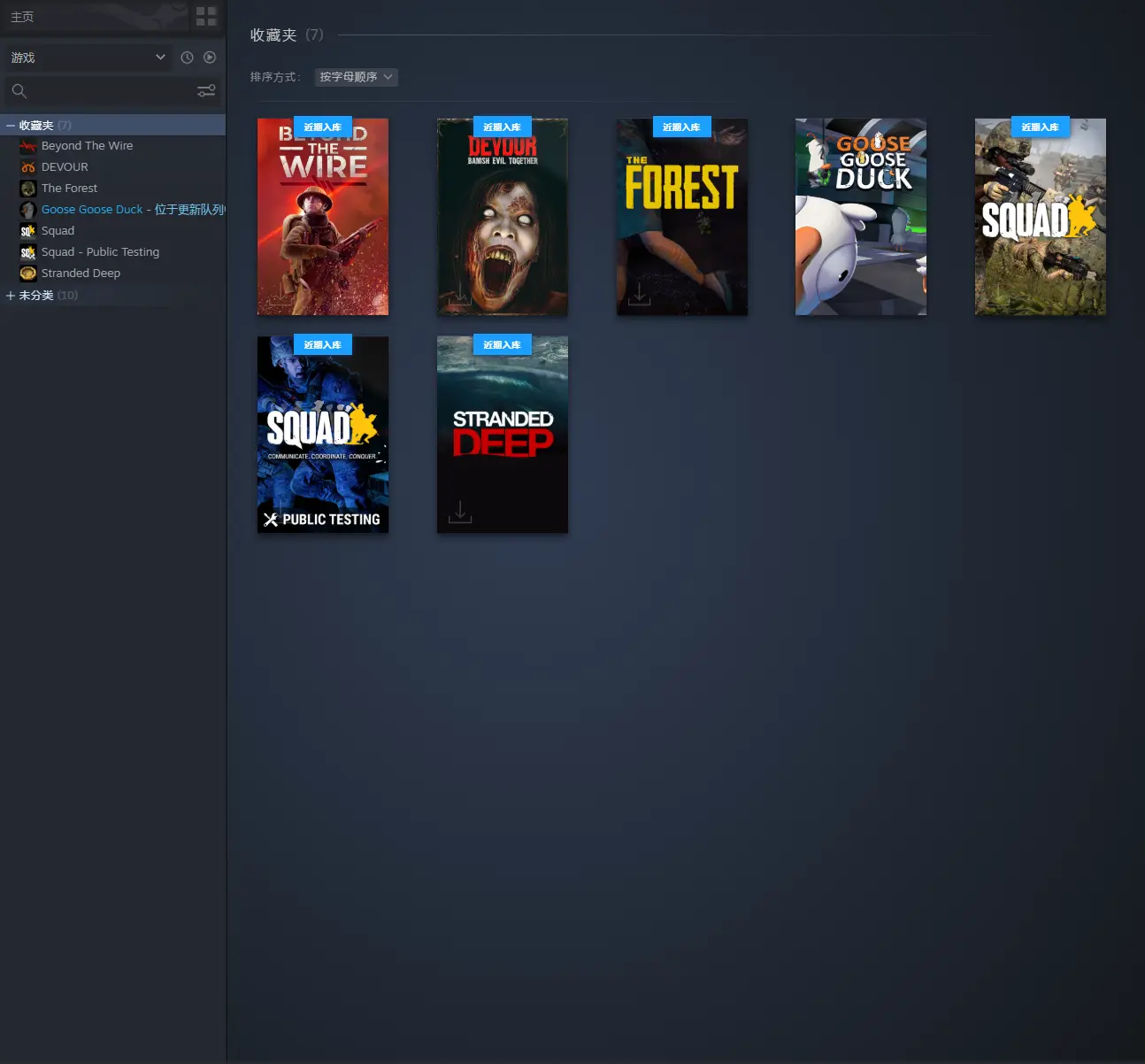Screen dimensions: 1145x1064
Task: Click The Forest sidebar icon
Action: pyautogui.click(x=28, y=189)
